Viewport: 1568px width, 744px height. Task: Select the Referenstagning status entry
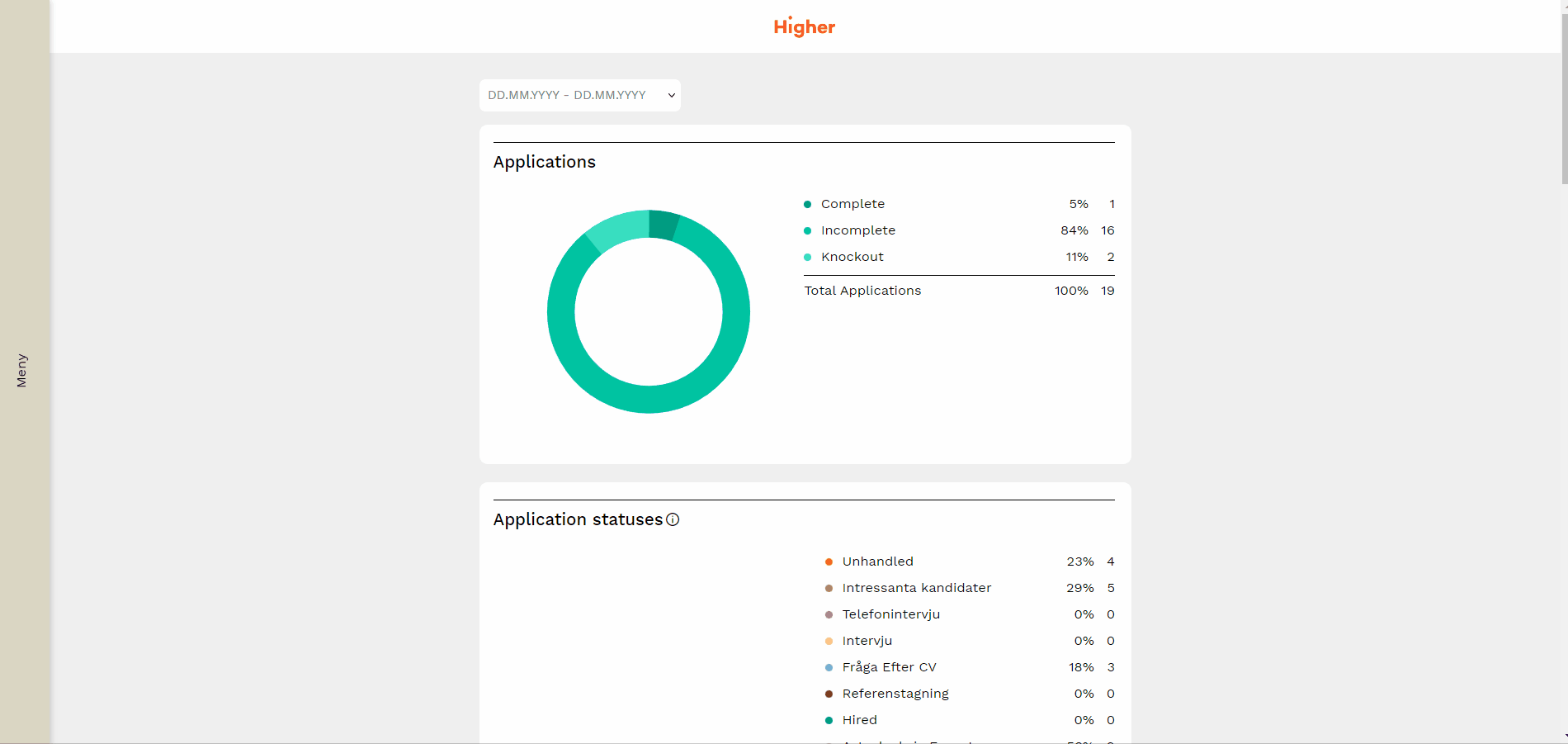click(x=895, y=694)
